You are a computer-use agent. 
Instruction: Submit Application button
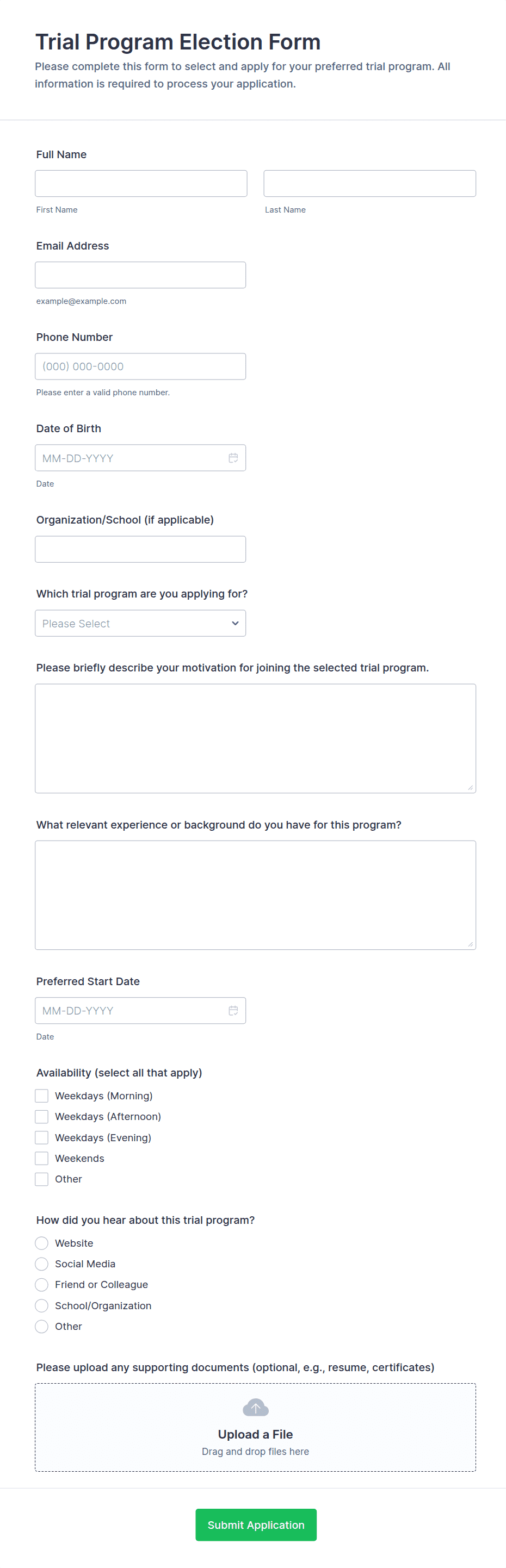pos(256,1524)
